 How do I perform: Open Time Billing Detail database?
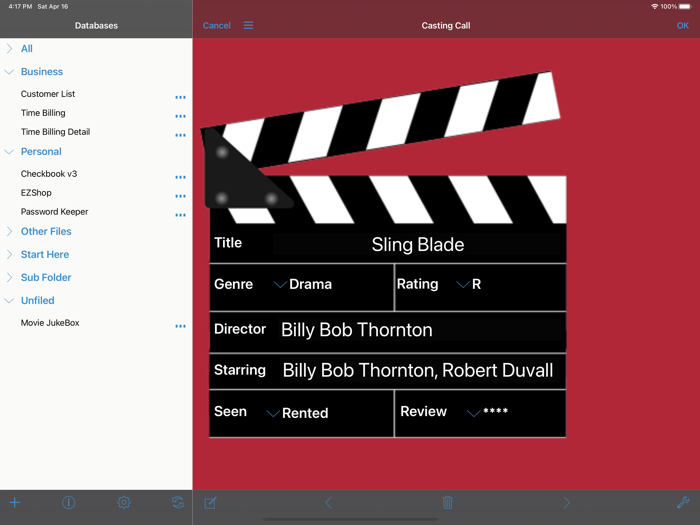click(x=55, y=132)
